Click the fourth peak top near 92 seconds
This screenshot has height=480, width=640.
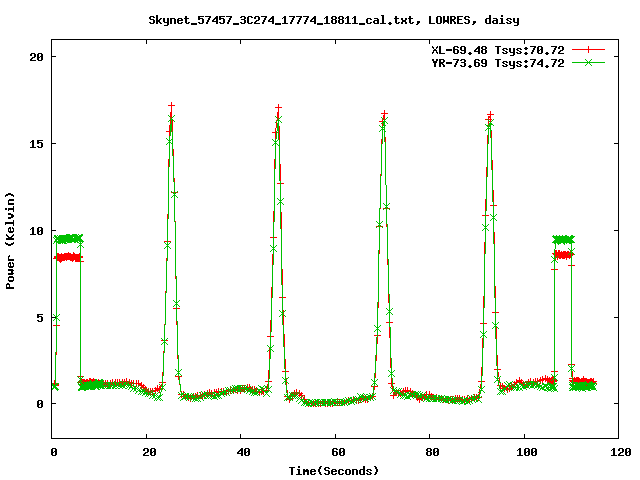(x=490, y=116)
